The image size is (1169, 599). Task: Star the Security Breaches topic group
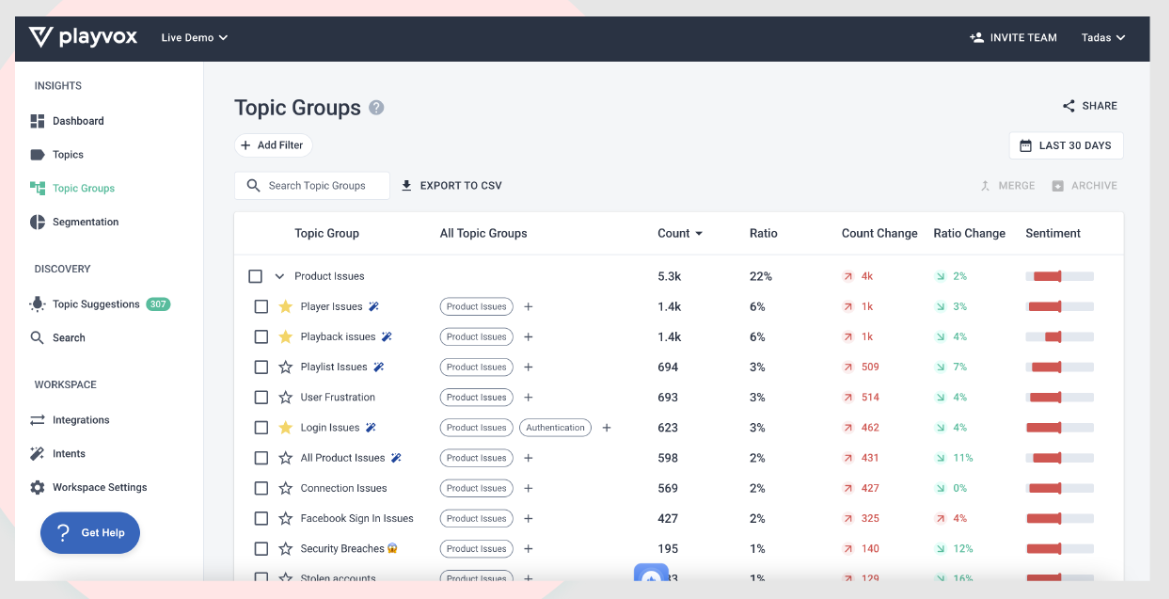tap(285, 549)
